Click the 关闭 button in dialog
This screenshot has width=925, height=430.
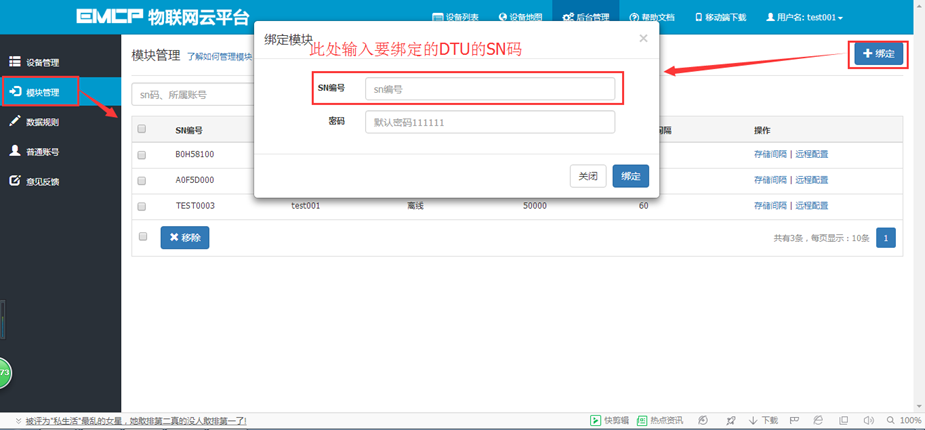tap(588, 176)
